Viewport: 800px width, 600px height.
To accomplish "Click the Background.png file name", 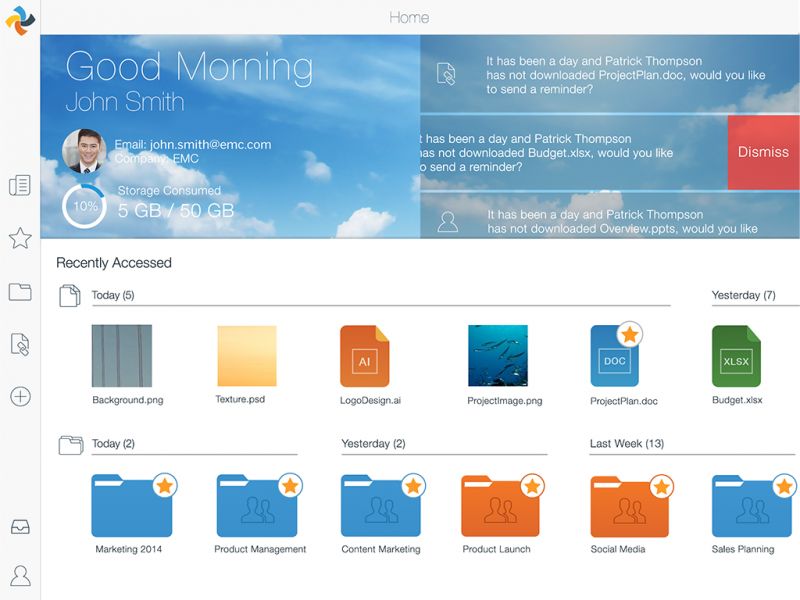I will point(128,400).
